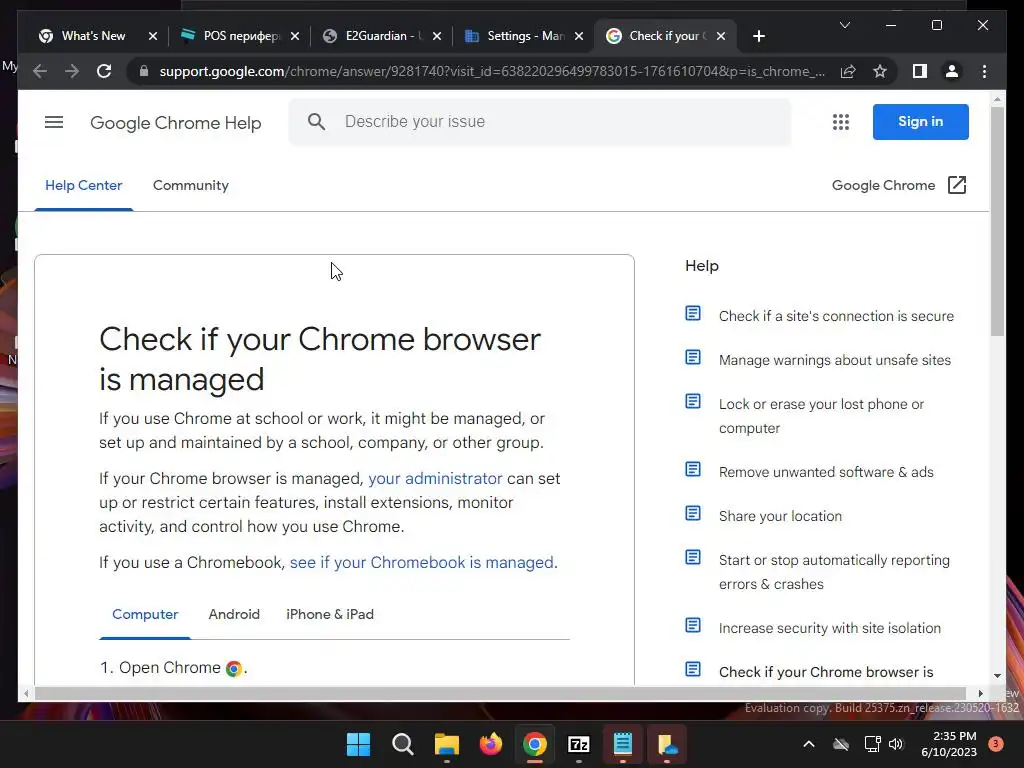Close the E2Guardian tab
Screen dimensions: 1024x768
(437, 36)
